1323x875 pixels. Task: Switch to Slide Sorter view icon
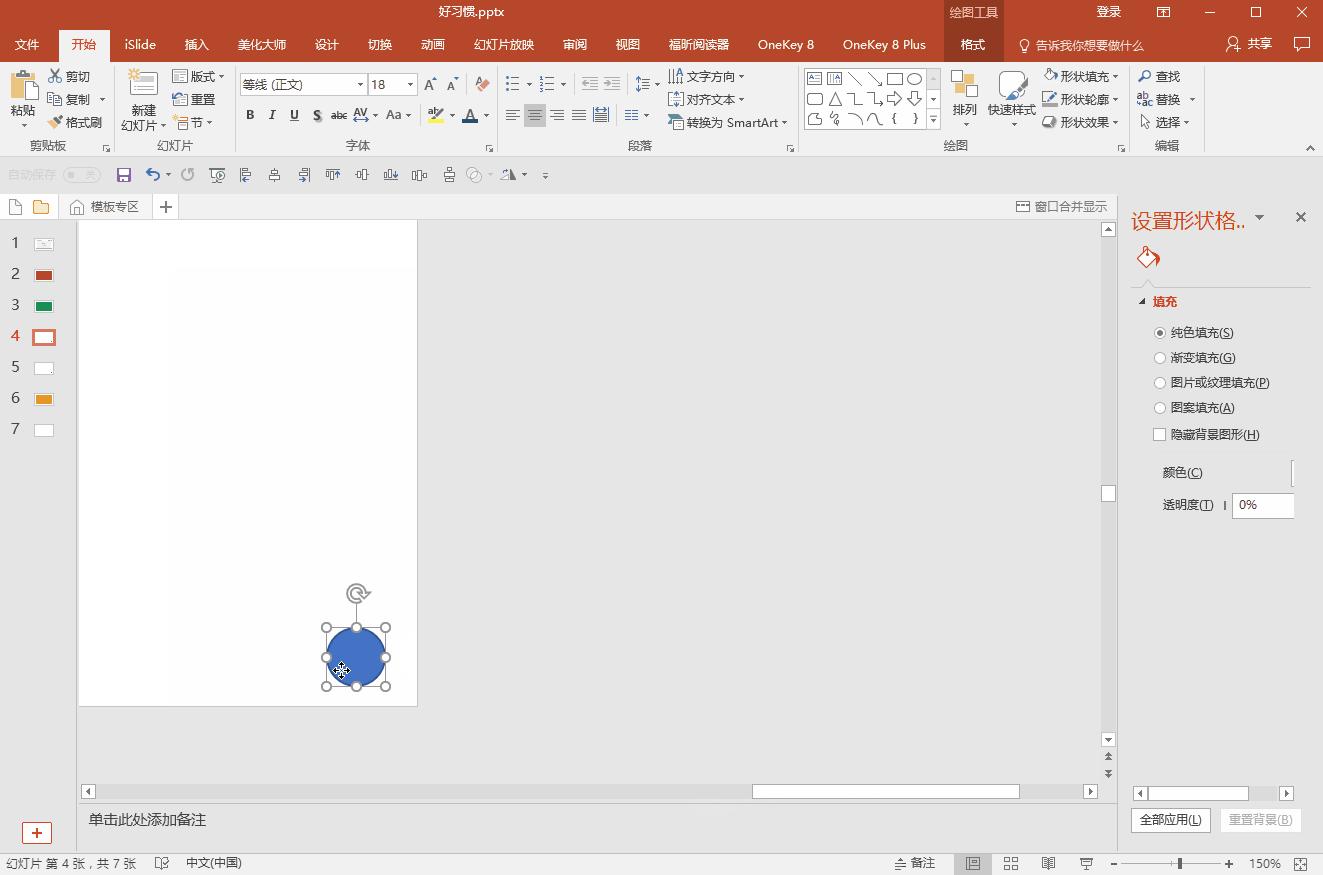tap(1010, 863)
